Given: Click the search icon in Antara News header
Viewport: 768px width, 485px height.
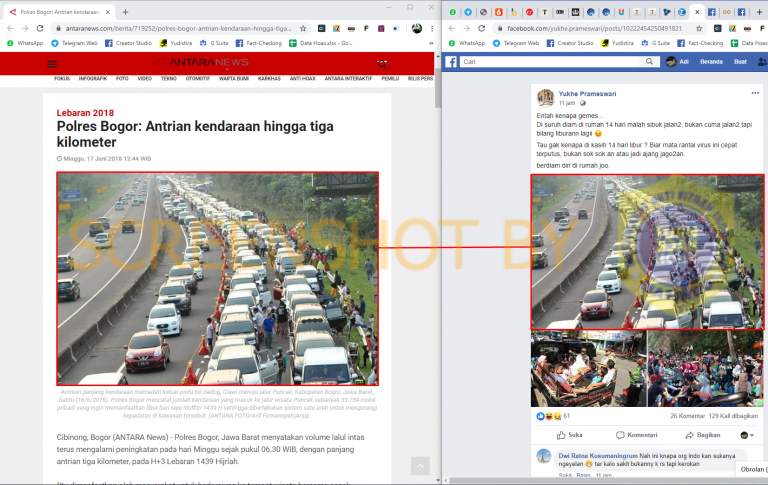Looking at the screenshot, I should click(382, 64).
